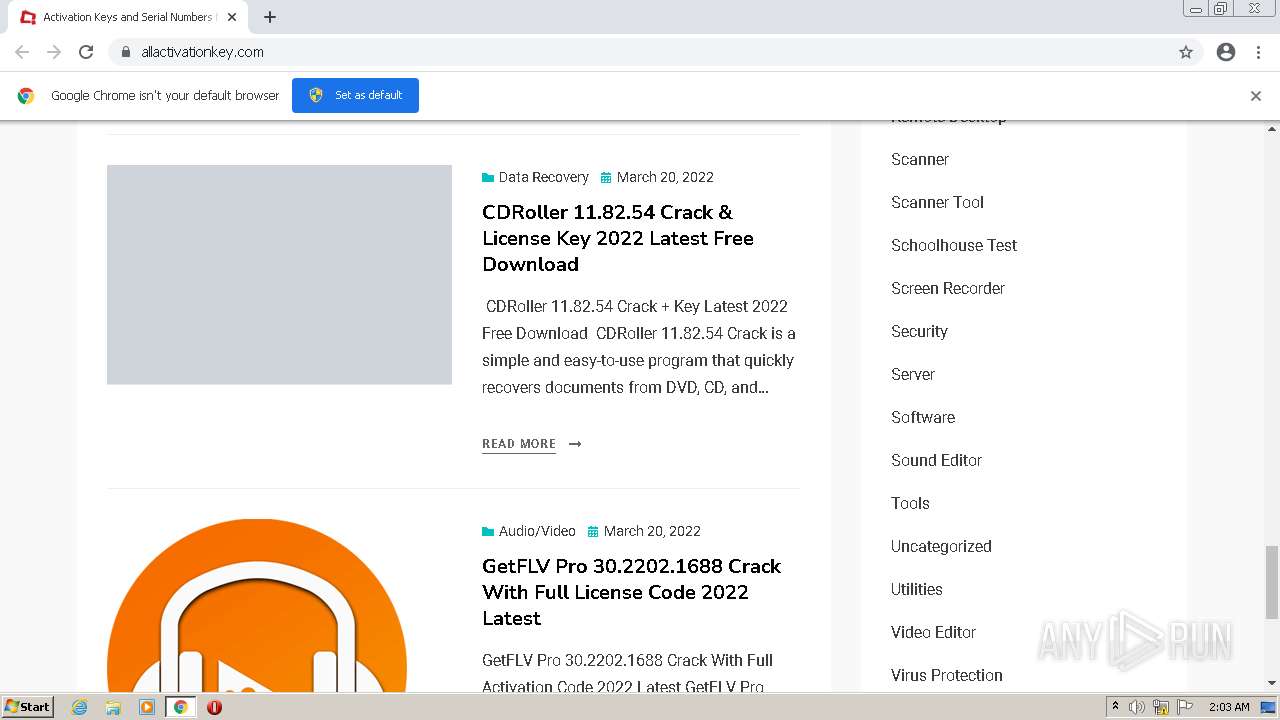
Task: Open the CDRoller 11.82.54 Crack article title
Action: coord(618,238)
